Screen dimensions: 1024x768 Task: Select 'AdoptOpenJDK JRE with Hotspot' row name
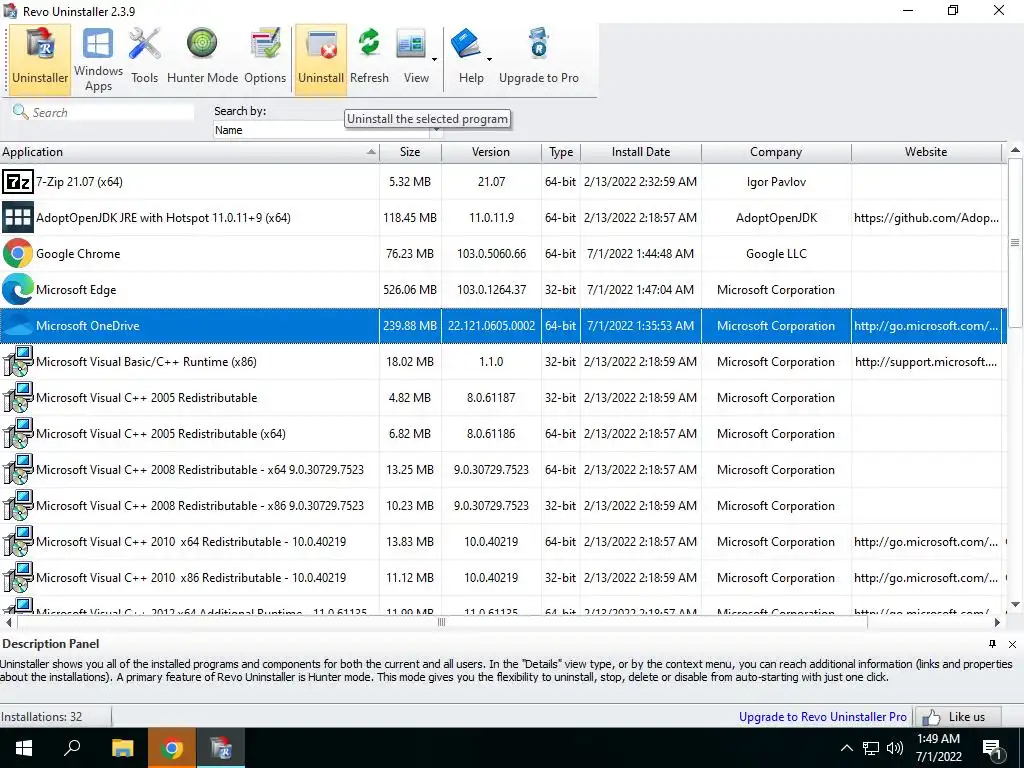(x=163, y=217)
